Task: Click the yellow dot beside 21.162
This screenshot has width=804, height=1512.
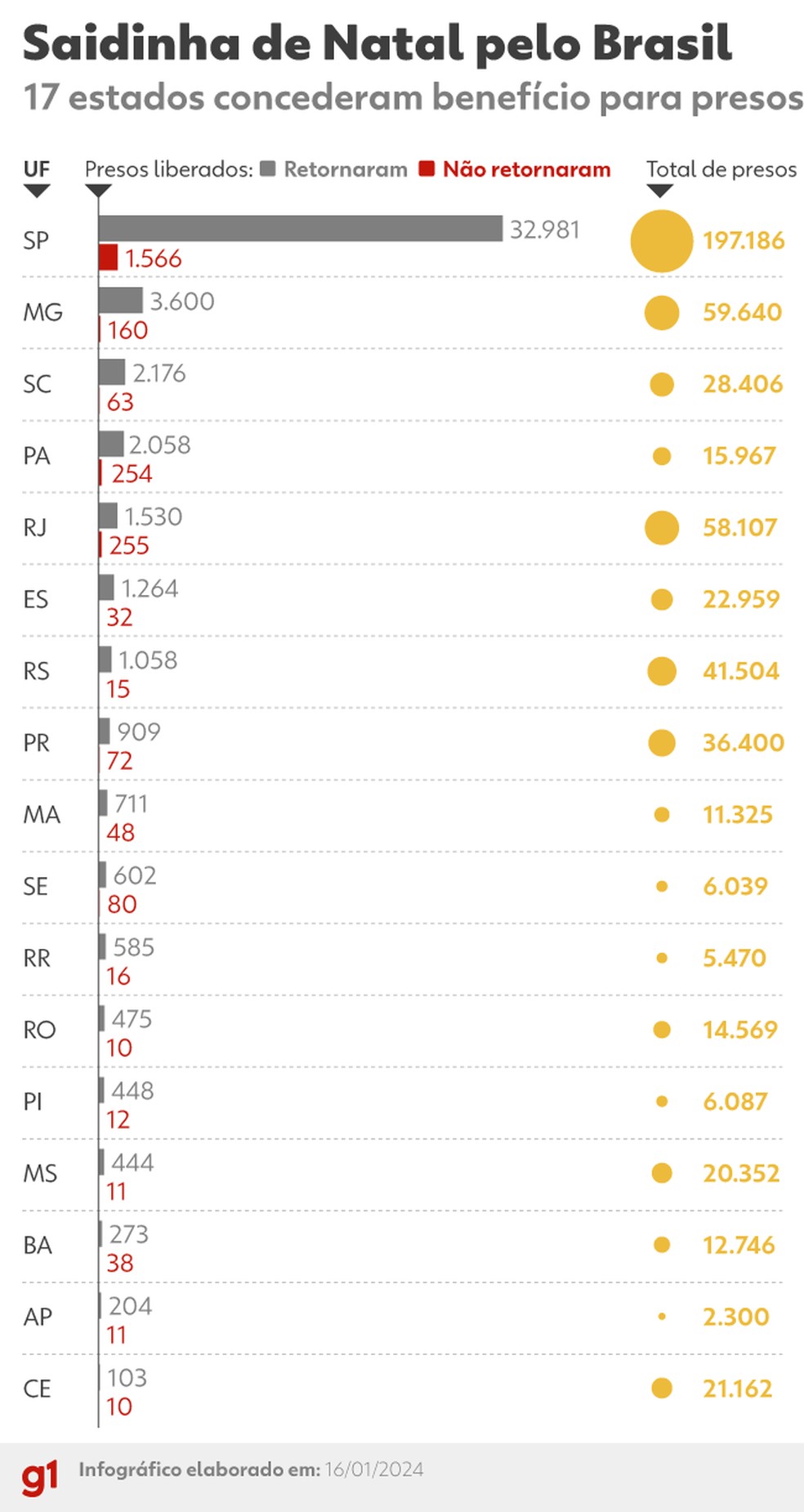Action: pyautogui.click(x=662, y=1389)
